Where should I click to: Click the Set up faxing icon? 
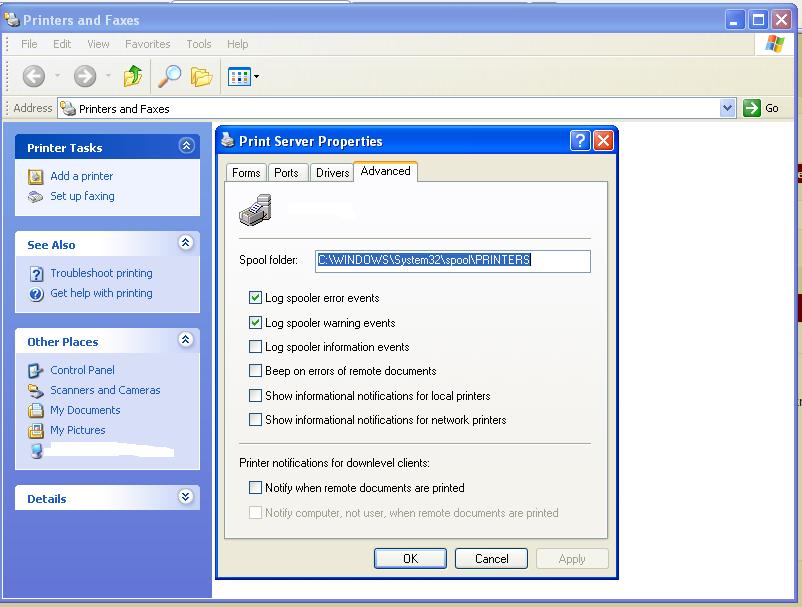35,196
